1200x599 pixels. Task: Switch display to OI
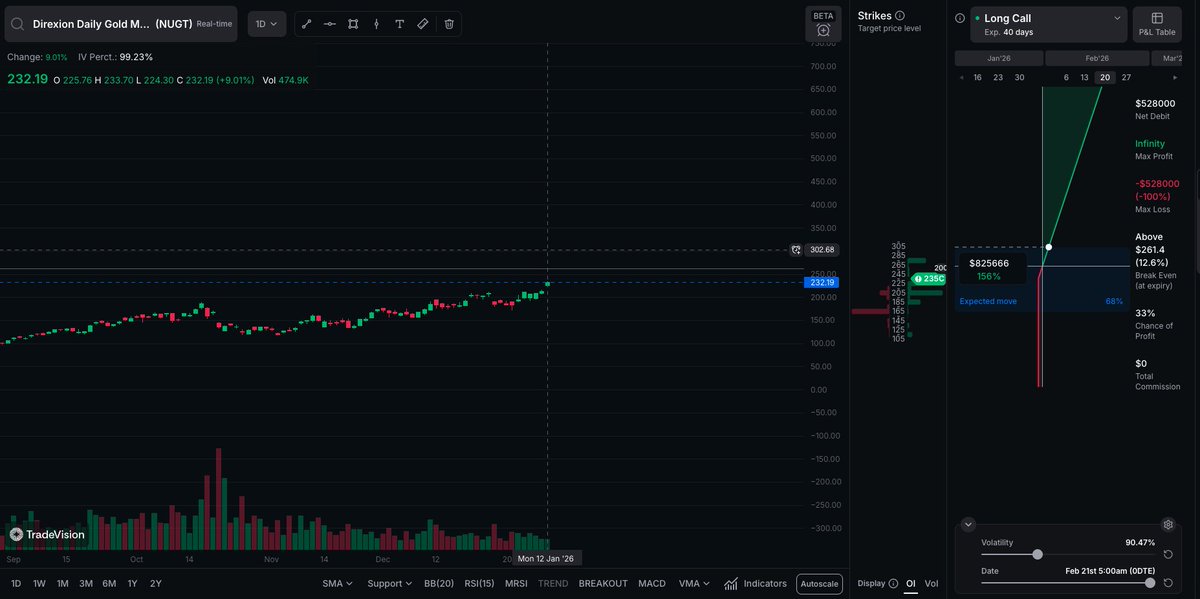[x=911, y=583]
